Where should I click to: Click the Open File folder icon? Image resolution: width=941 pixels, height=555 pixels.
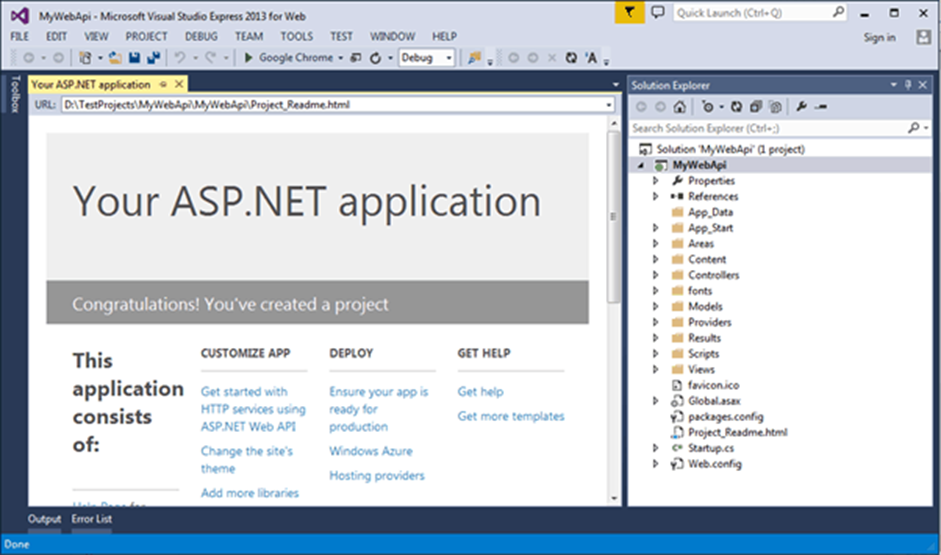(115, 58)
